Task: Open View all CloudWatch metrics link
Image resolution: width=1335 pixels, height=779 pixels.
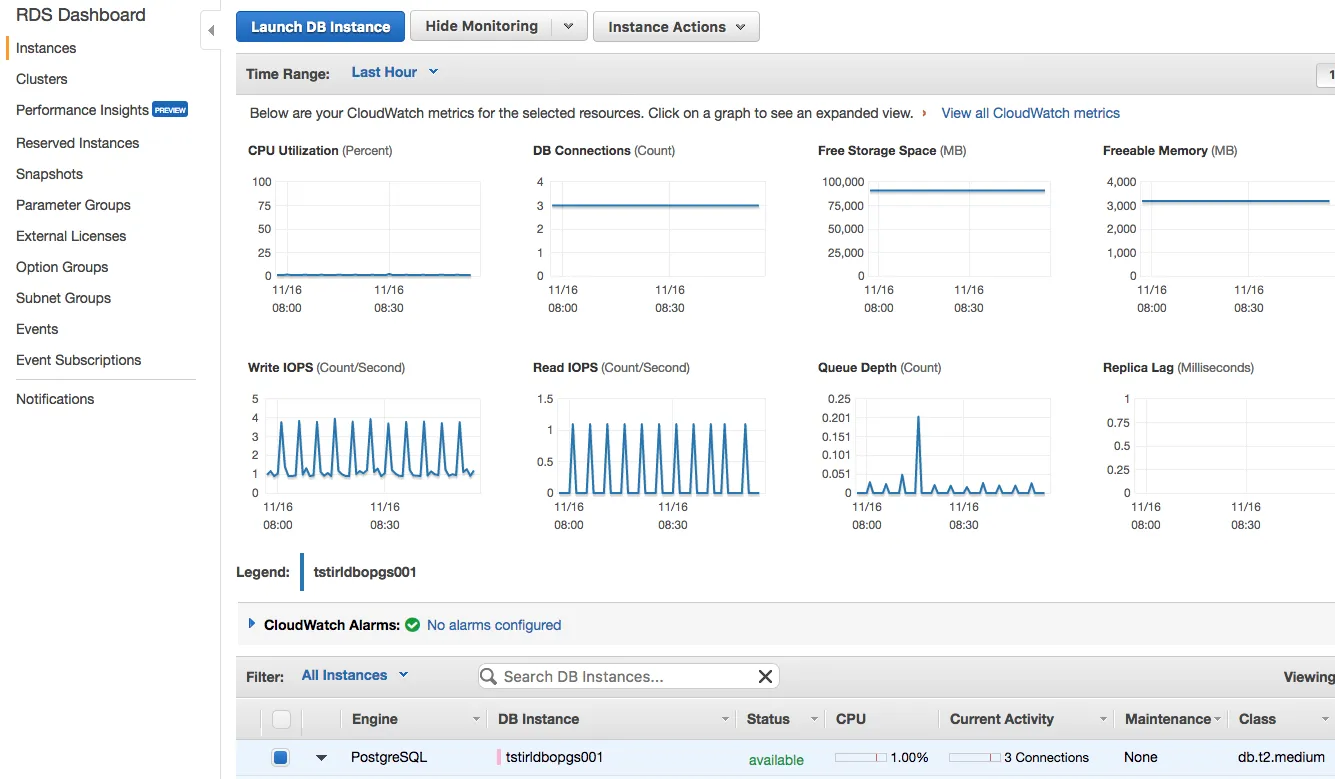Action: tap(1030, 113)
